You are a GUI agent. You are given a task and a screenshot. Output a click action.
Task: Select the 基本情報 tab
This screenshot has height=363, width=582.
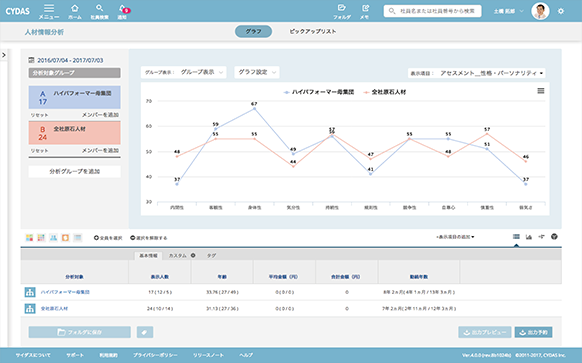148,255
